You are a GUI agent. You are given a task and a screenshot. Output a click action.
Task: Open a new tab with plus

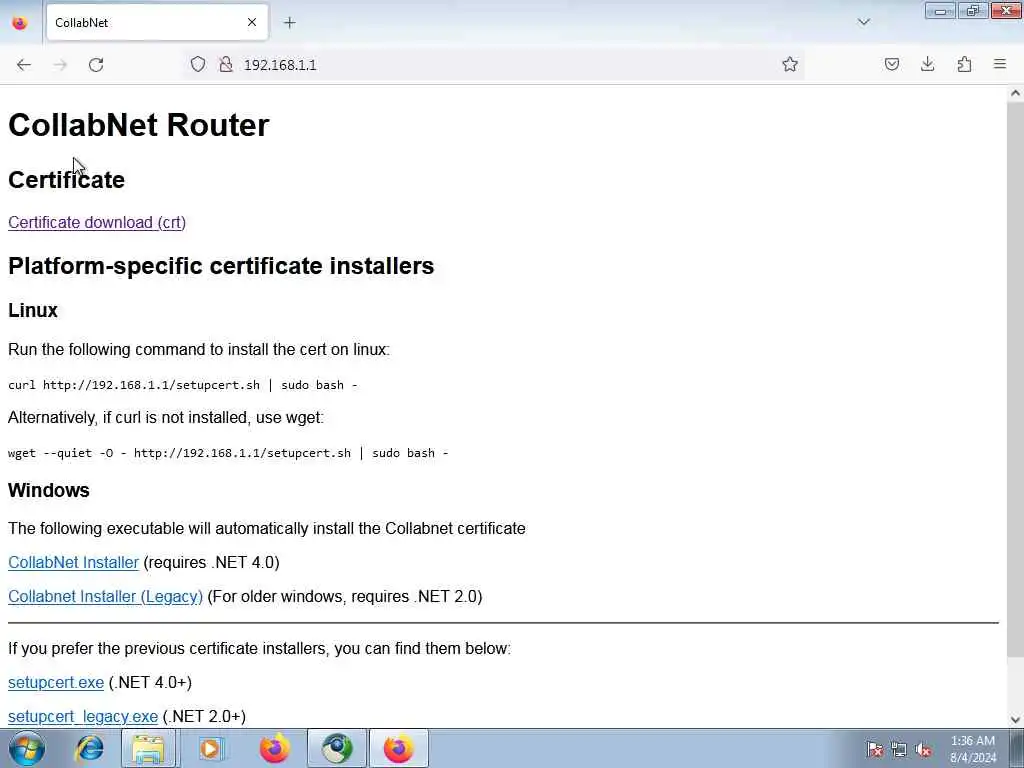[x=289, y=23]
